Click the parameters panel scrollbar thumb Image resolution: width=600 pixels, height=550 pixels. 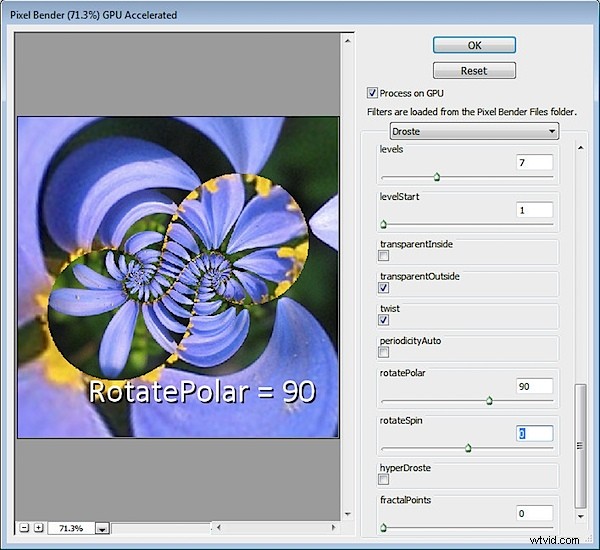[x=580, y=446]
